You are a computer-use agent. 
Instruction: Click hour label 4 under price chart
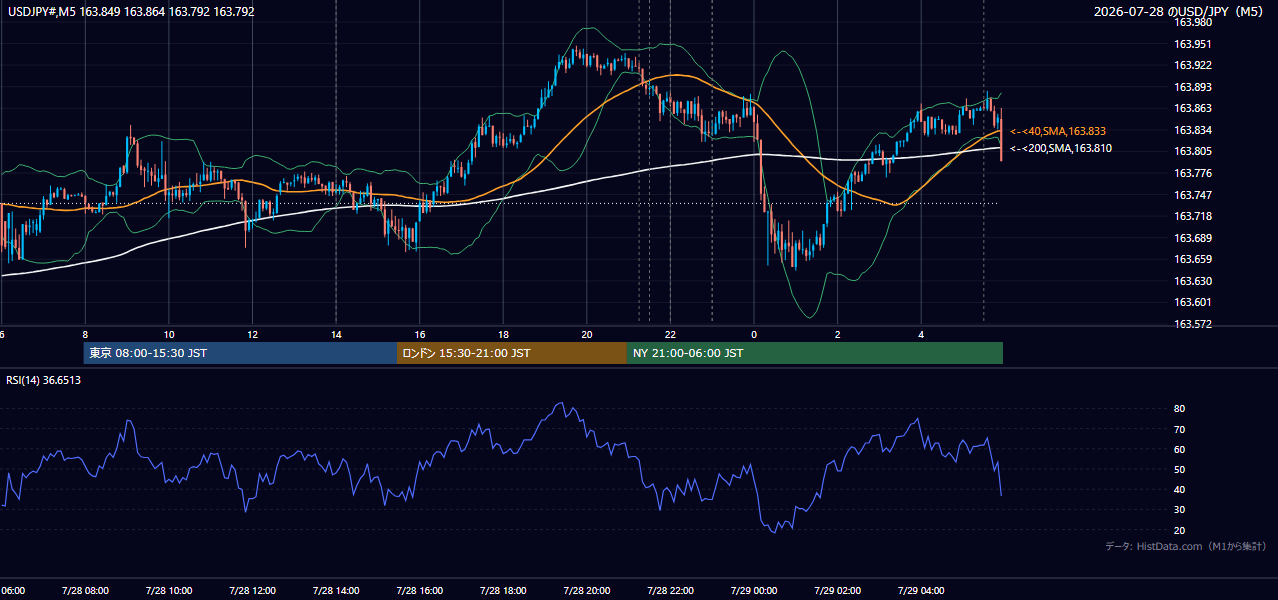pos(921,335)
